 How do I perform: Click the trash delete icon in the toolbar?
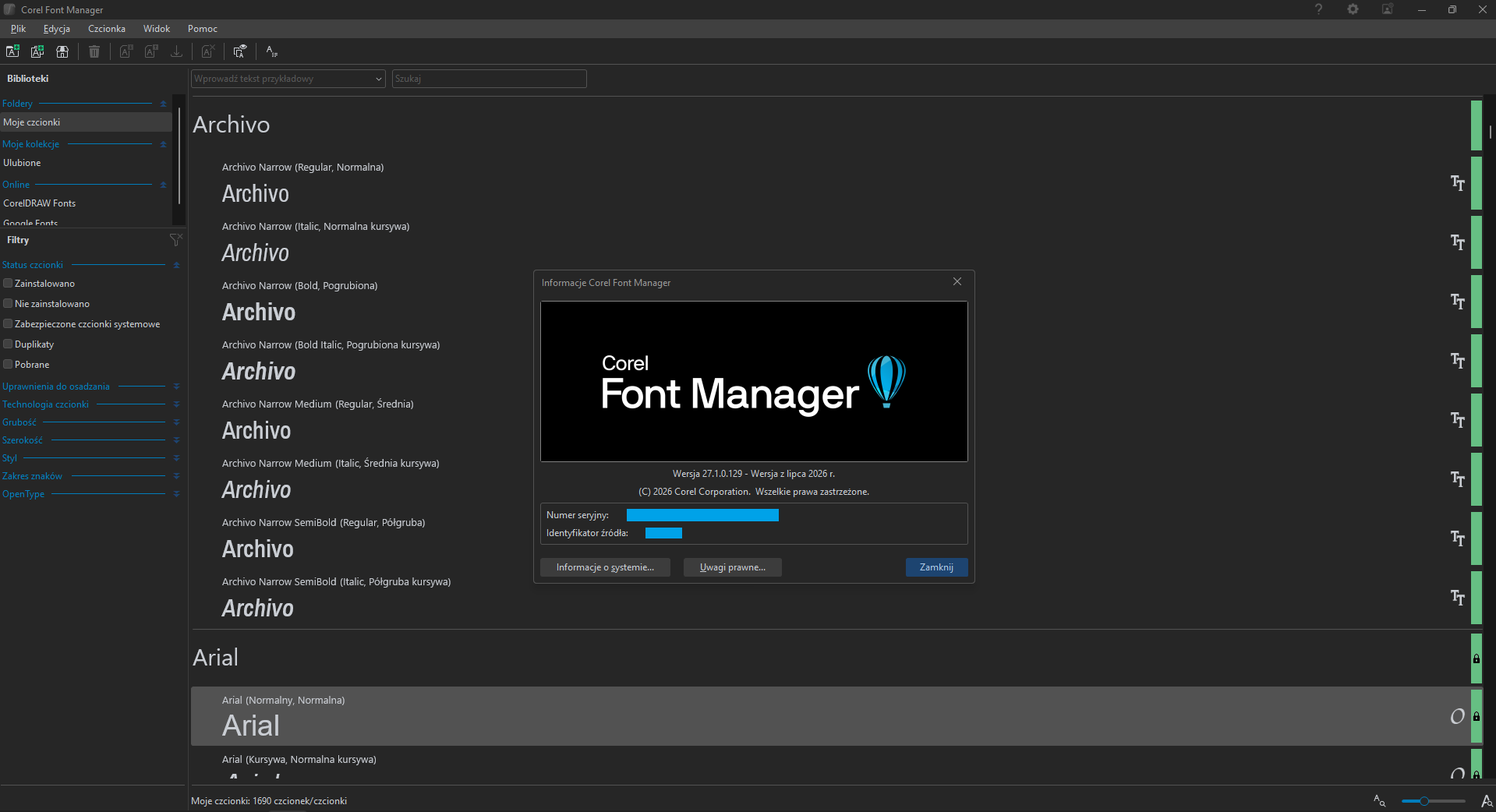pos(94,51)
